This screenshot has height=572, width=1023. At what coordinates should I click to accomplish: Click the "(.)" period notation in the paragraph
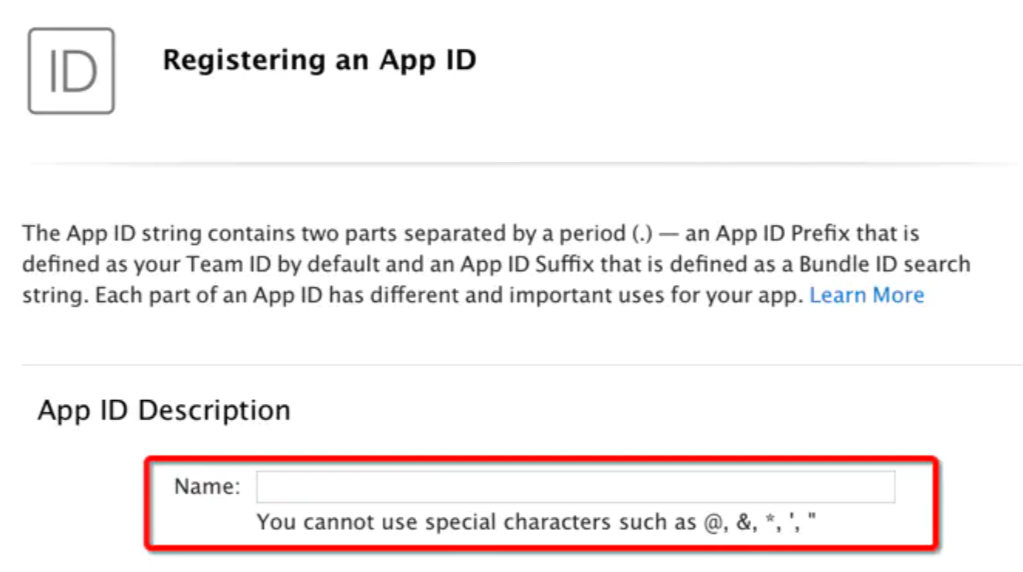click(x=642, y=234)
